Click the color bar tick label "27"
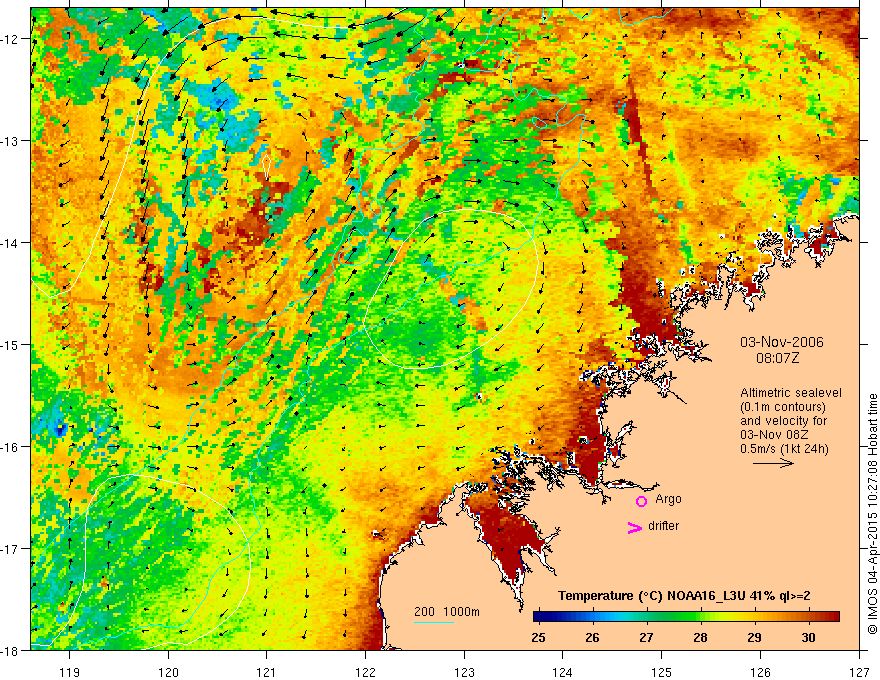 pos(646,638)
